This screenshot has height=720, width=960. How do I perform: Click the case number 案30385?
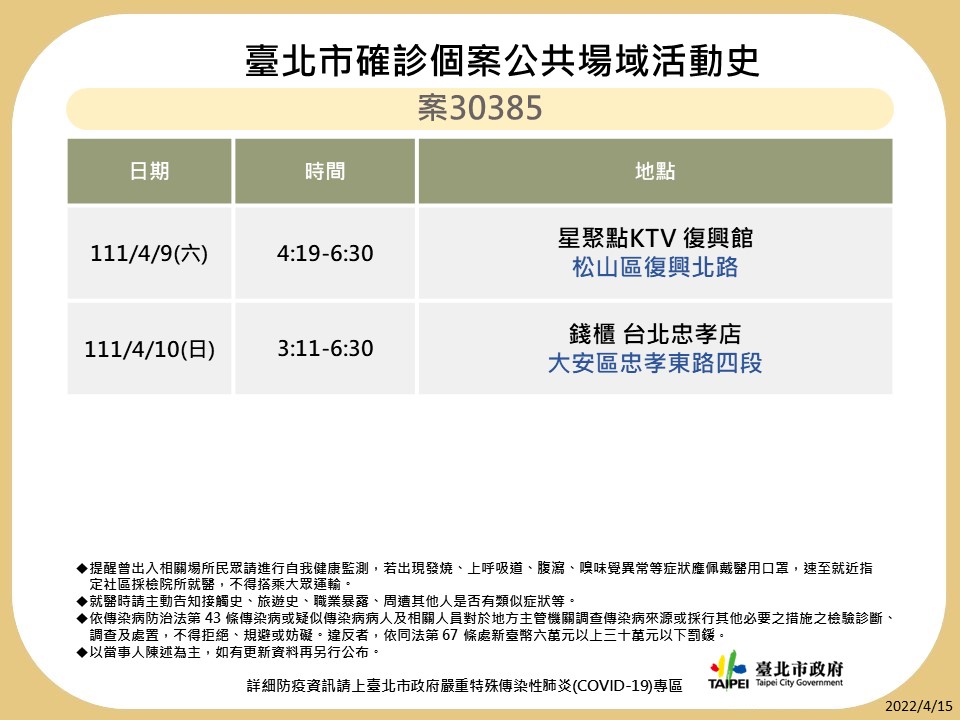[480, 108]
